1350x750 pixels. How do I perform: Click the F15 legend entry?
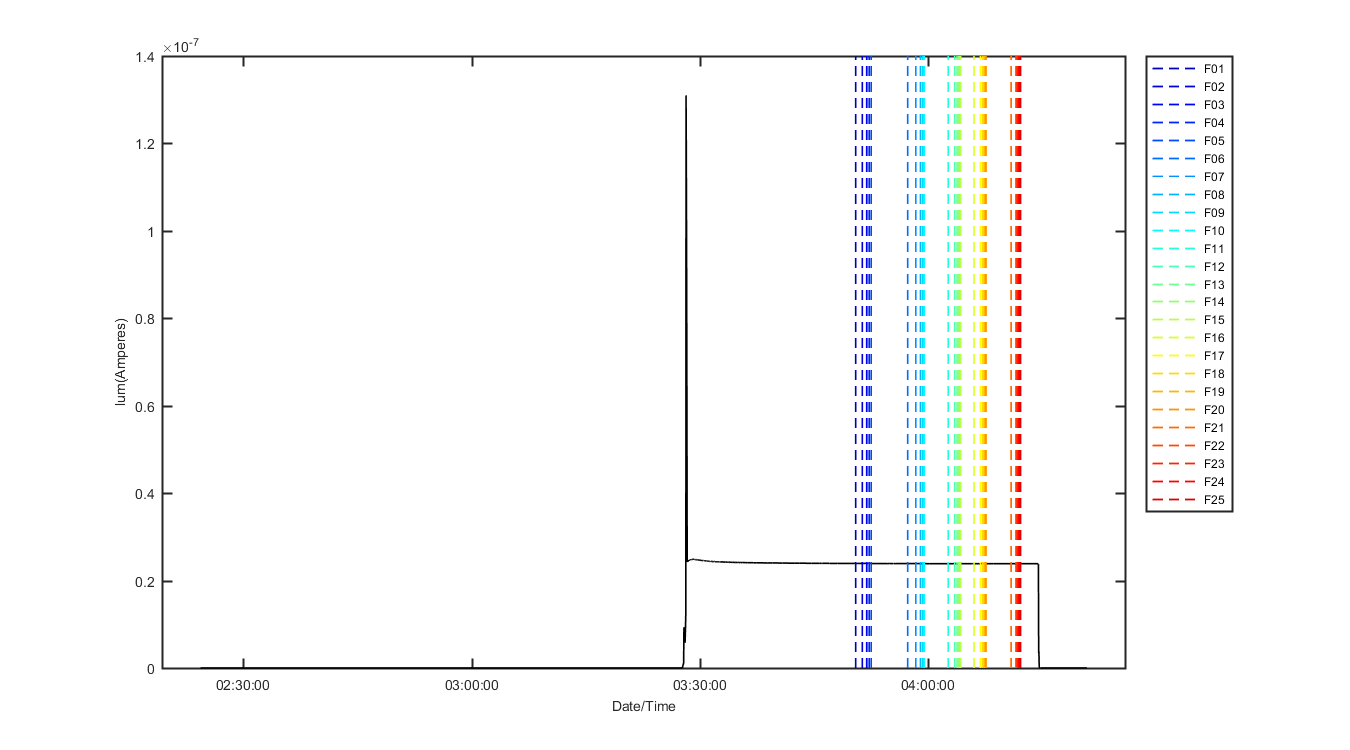pos(1189,320)
